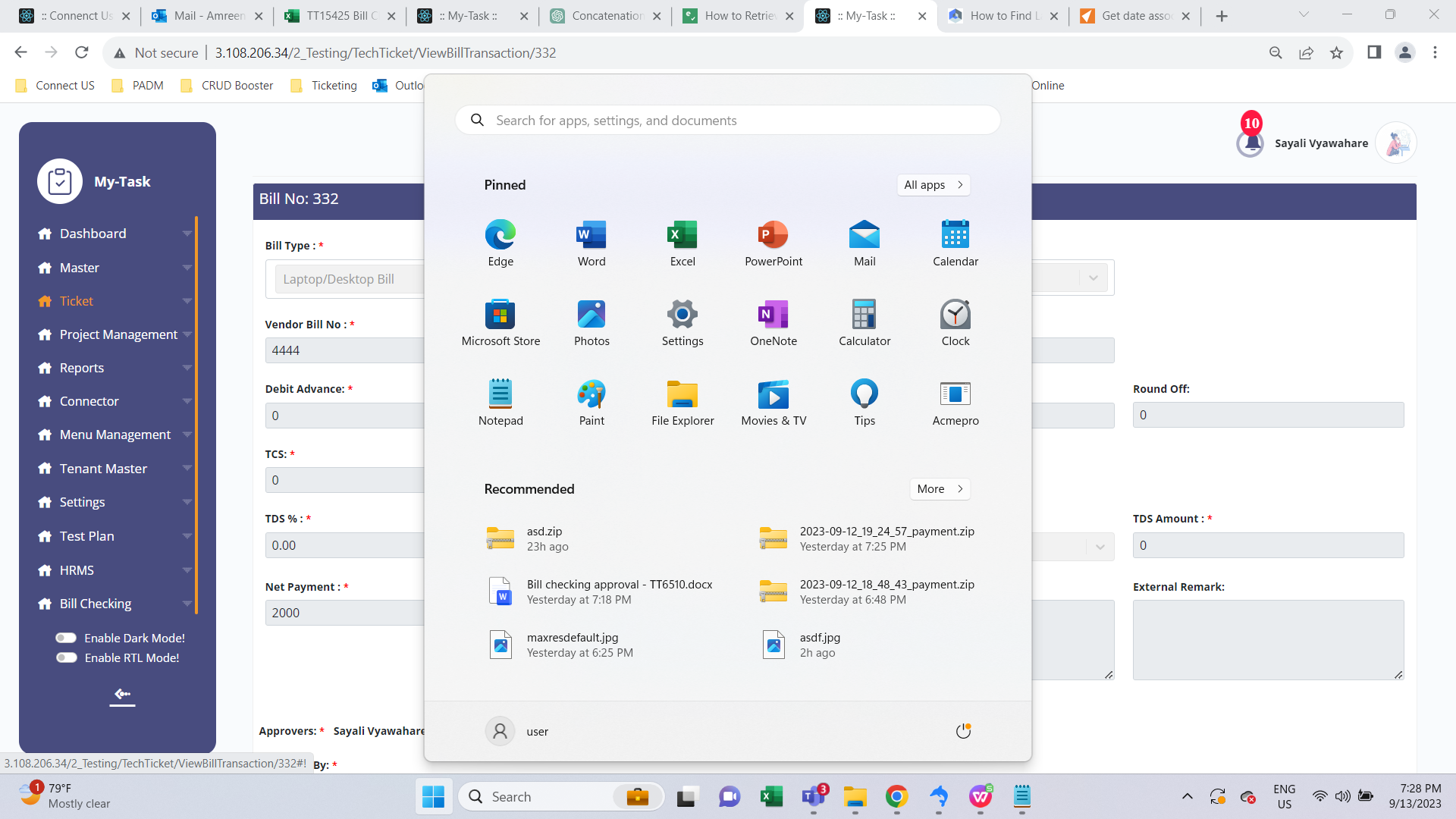
Task: Open Calendar from pinned apps
Action: [955, 243]
